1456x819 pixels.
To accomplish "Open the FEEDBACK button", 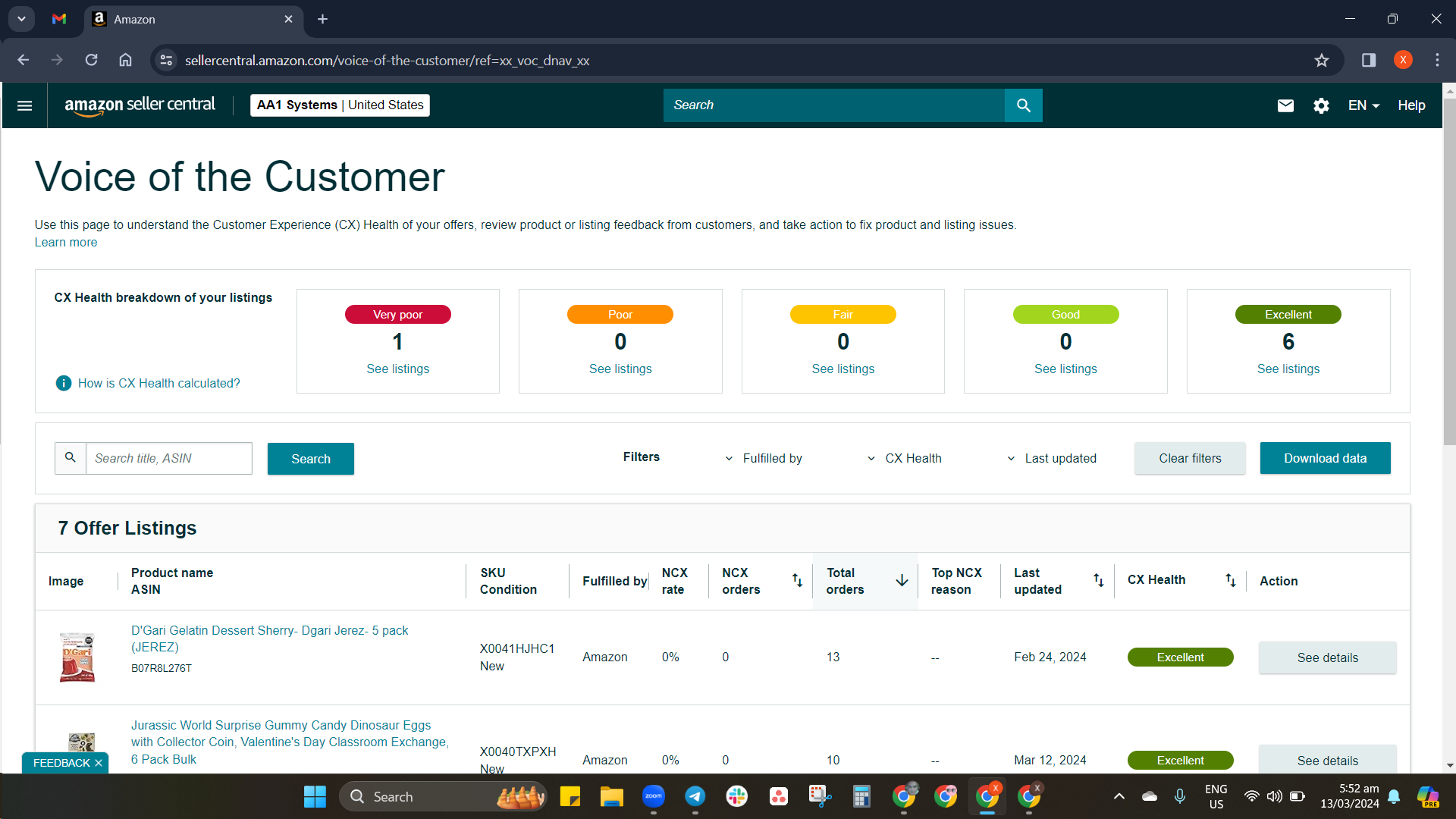I will coord(61,763).
